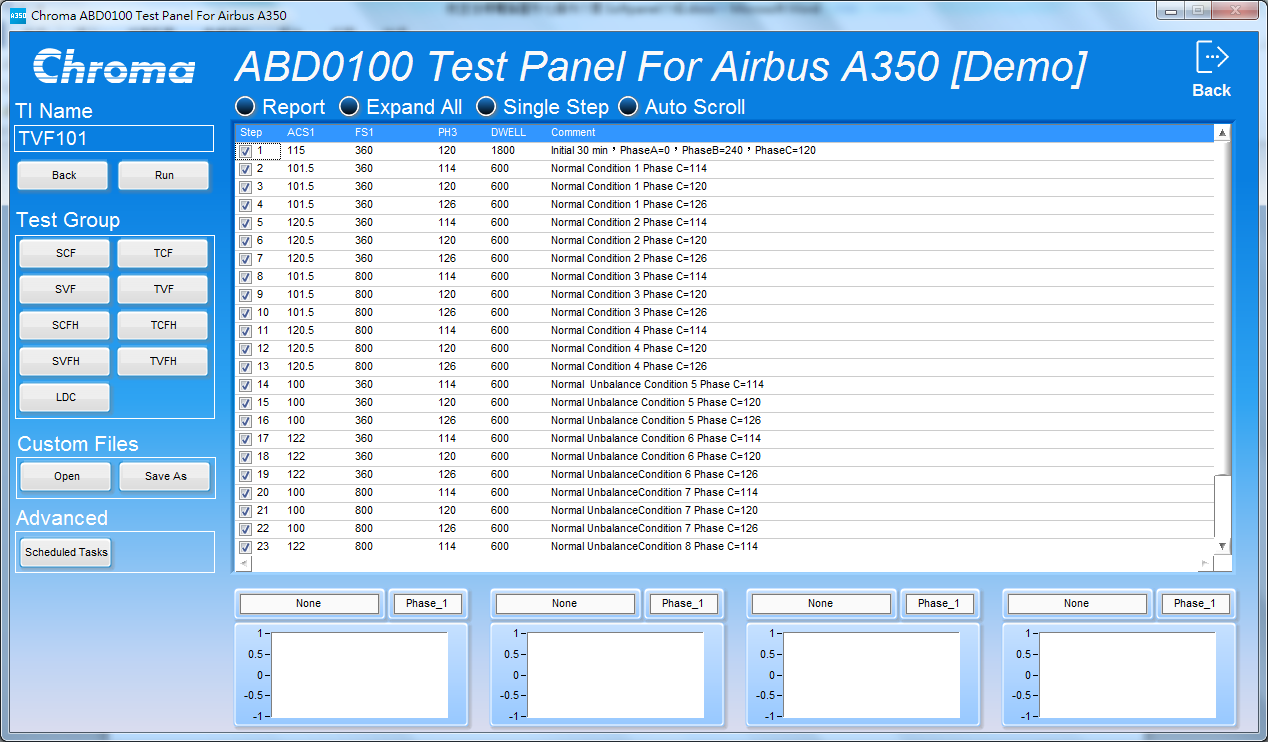Click the FS1 column header

(x=364, y=132)
